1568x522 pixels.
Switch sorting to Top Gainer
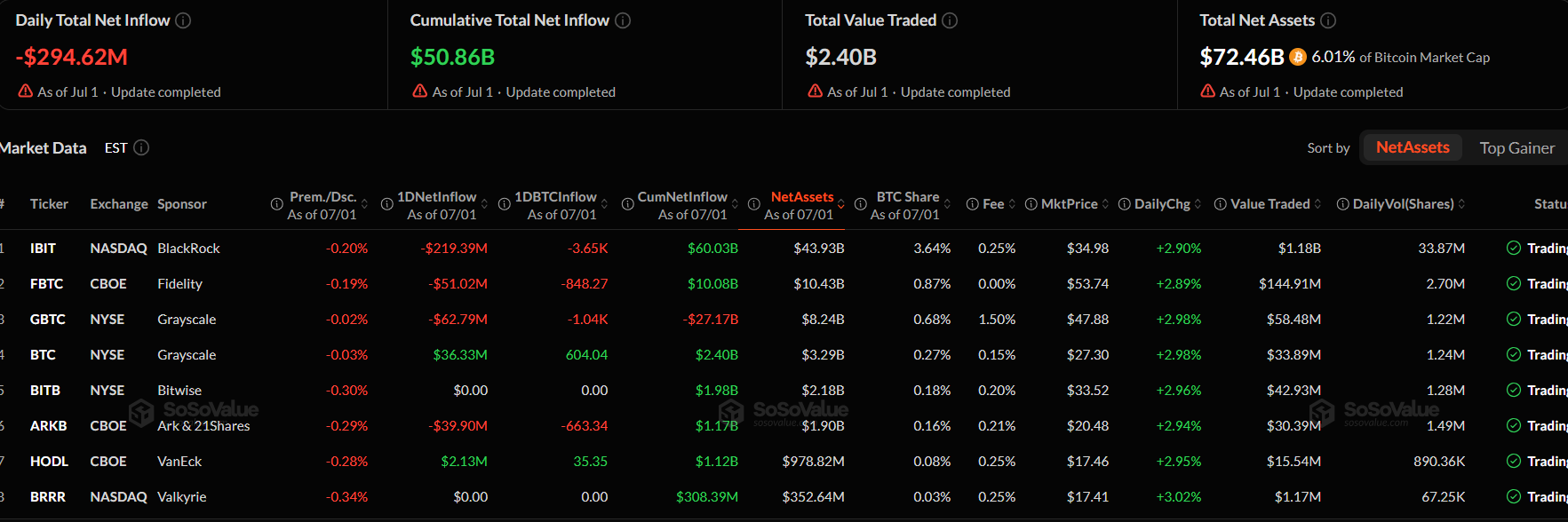(x=1516, y=148)
